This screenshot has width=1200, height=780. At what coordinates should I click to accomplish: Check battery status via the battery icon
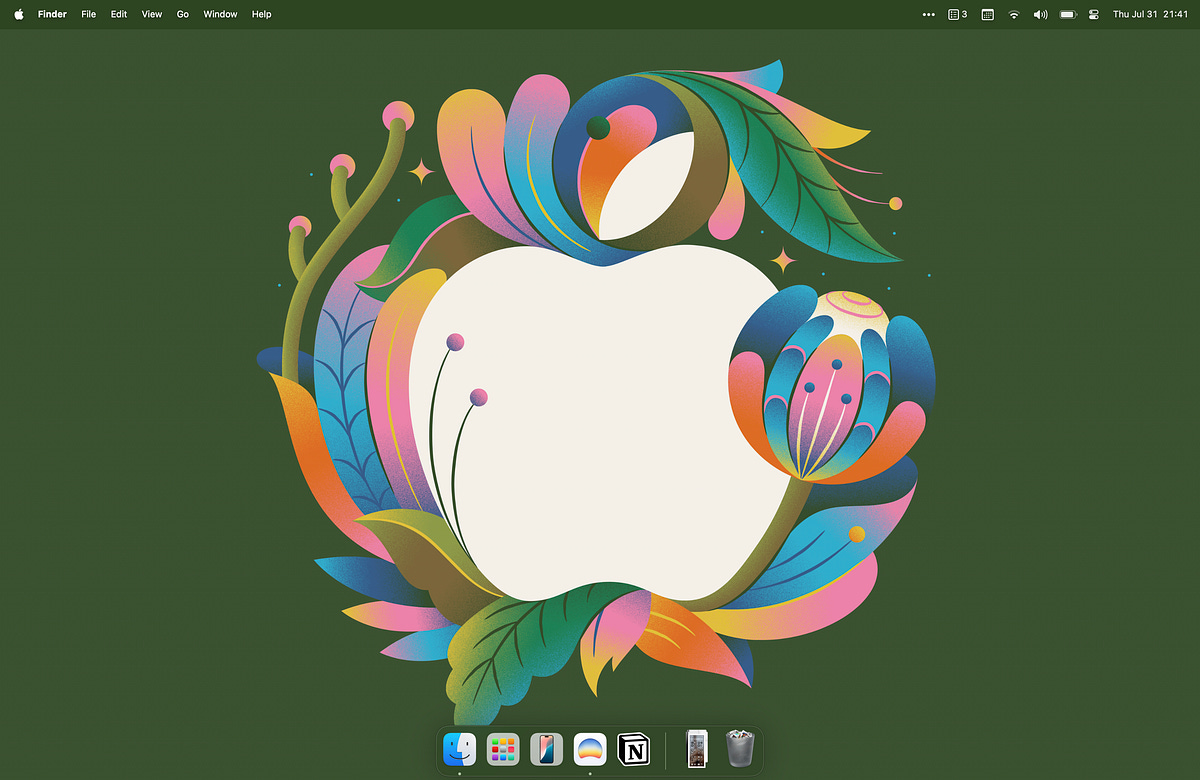click(x=1067, y=14)
